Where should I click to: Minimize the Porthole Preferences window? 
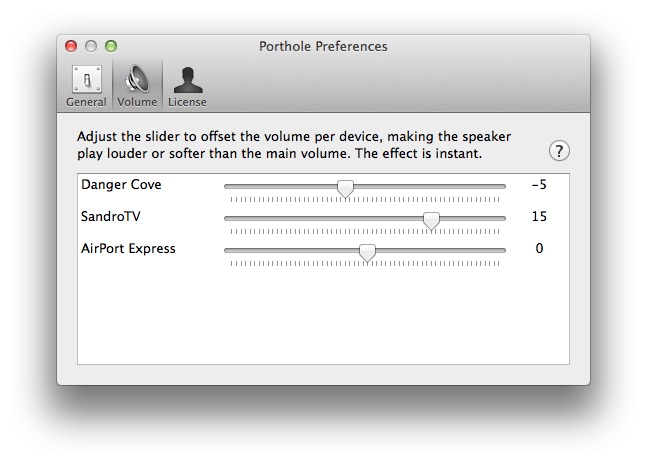[x=91, y=46]
